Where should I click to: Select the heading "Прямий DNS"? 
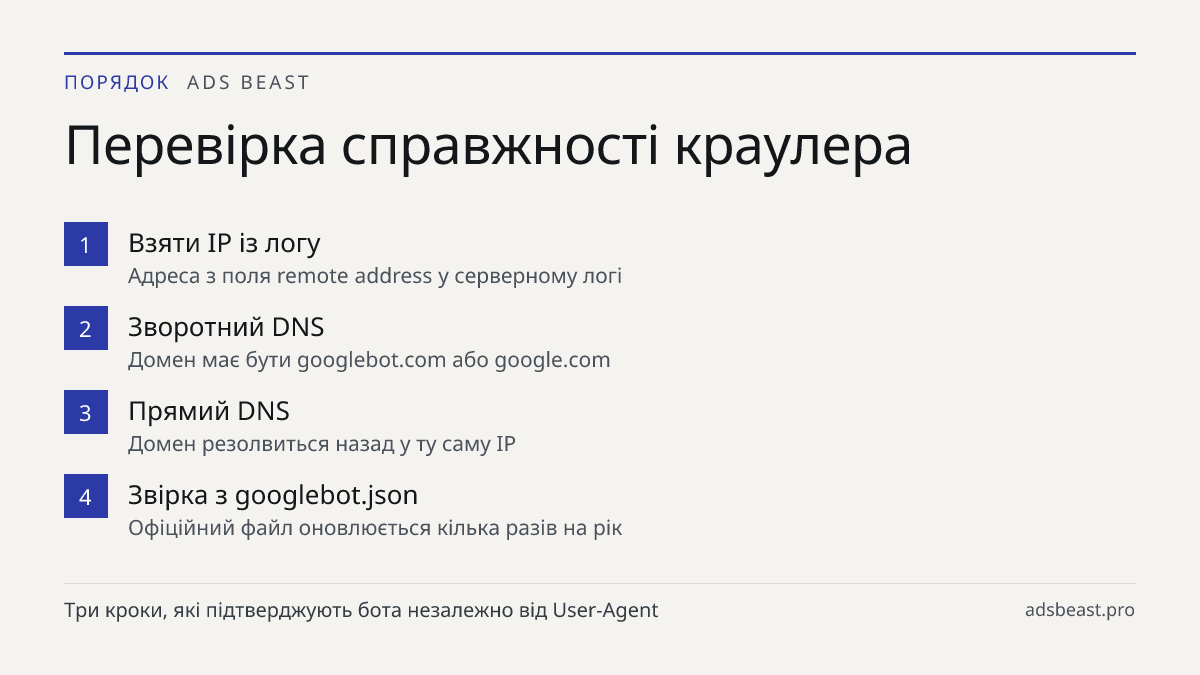pyautogui.click(x=209, y=411)
